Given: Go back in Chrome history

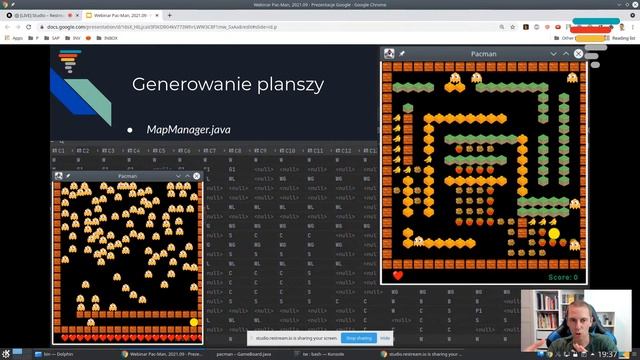Looking at the screenshot, I should point(7,27).
